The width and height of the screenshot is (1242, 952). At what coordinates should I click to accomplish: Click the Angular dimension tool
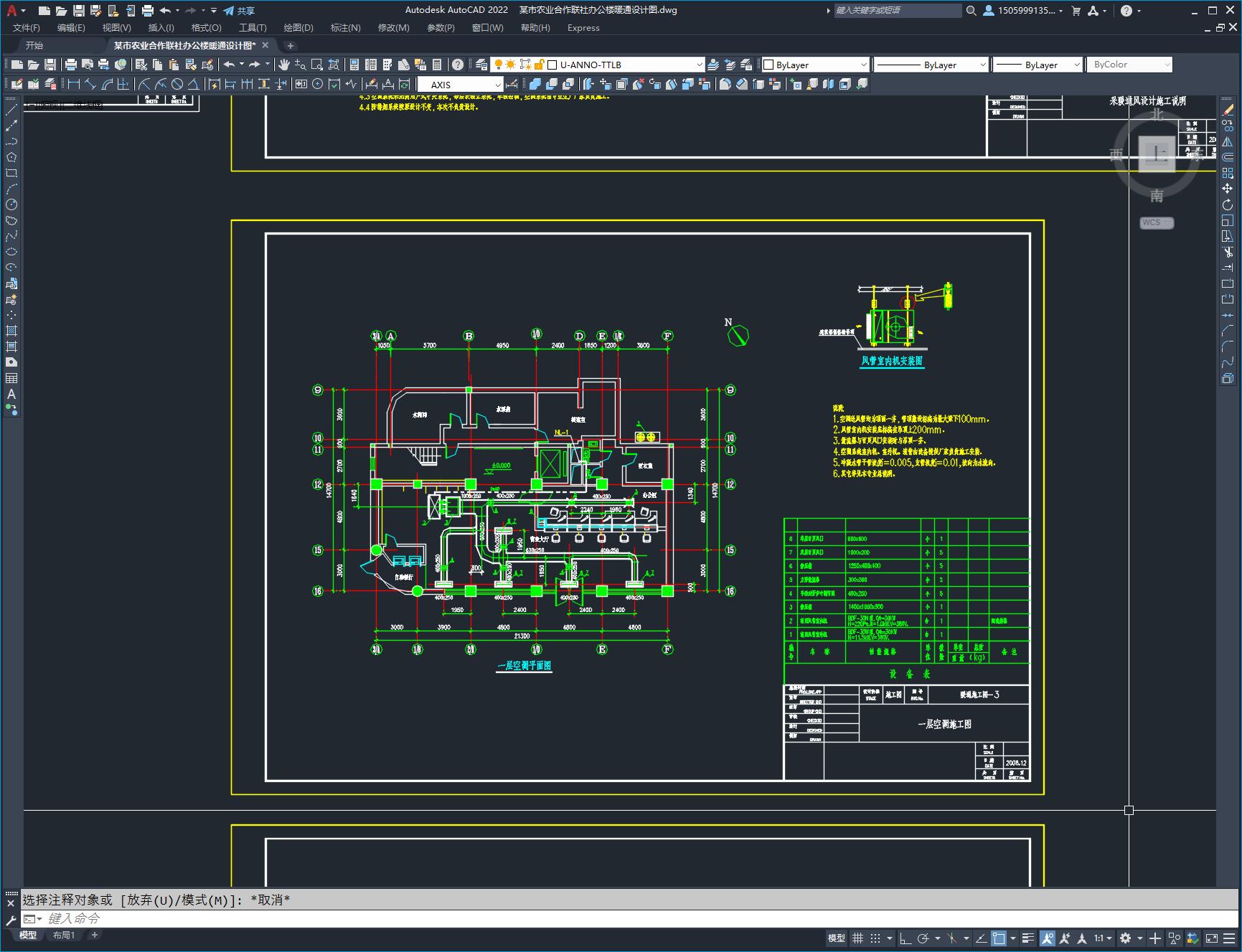tap(193, 84)
